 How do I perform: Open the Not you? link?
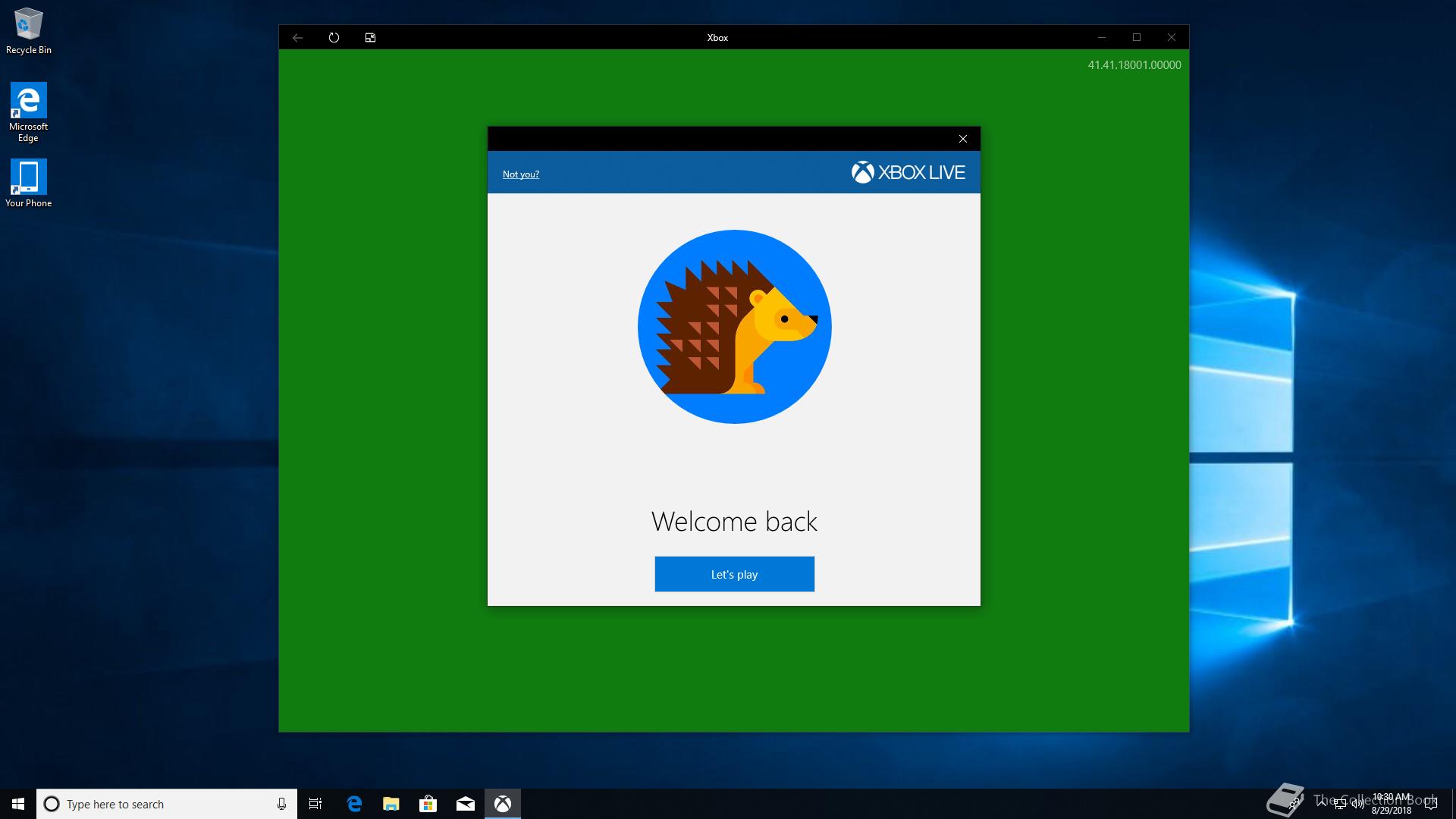tap(520, 174)
